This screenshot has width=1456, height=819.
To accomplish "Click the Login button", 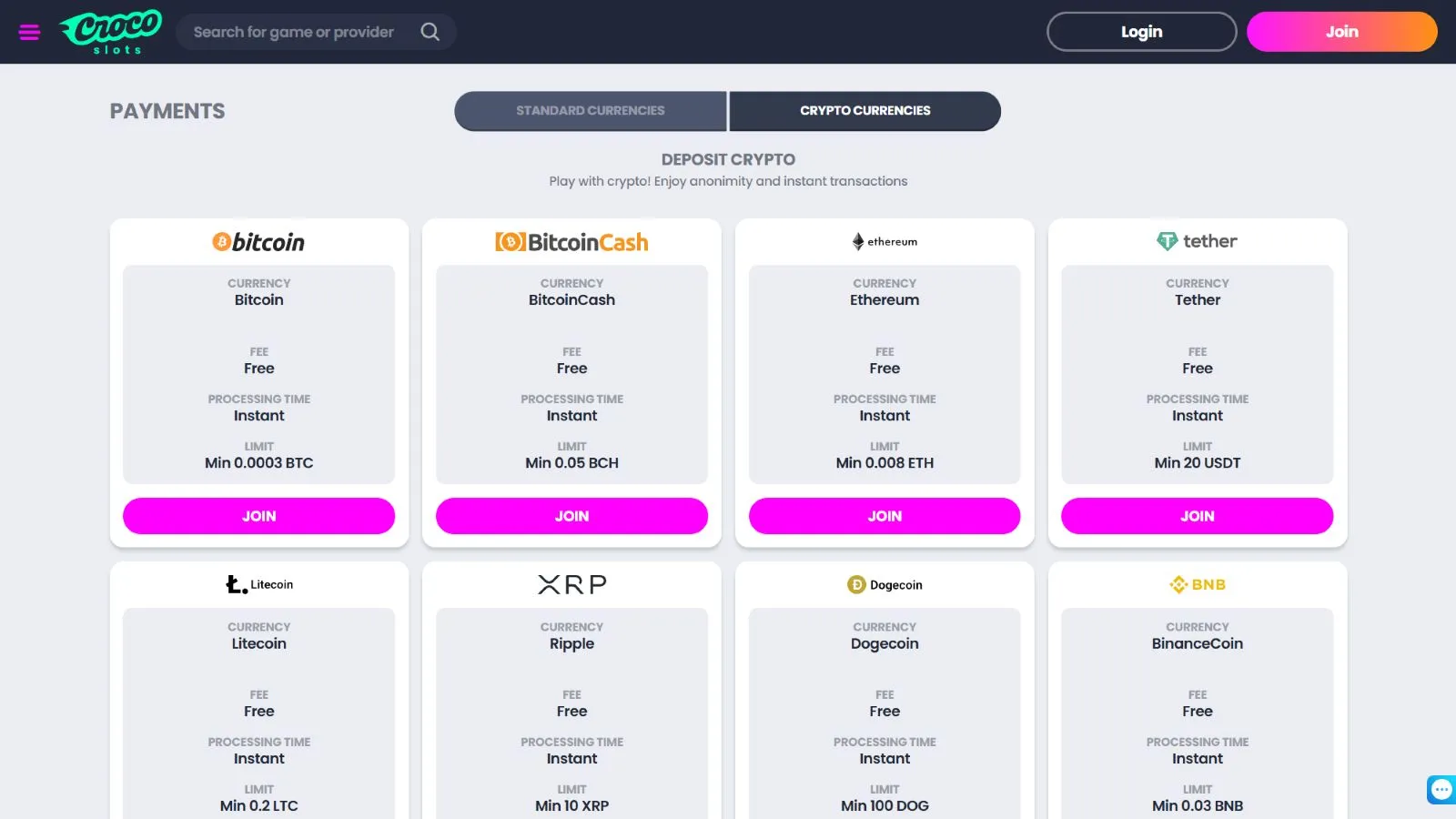I will pyautogui.click(x=1141, y=32).
